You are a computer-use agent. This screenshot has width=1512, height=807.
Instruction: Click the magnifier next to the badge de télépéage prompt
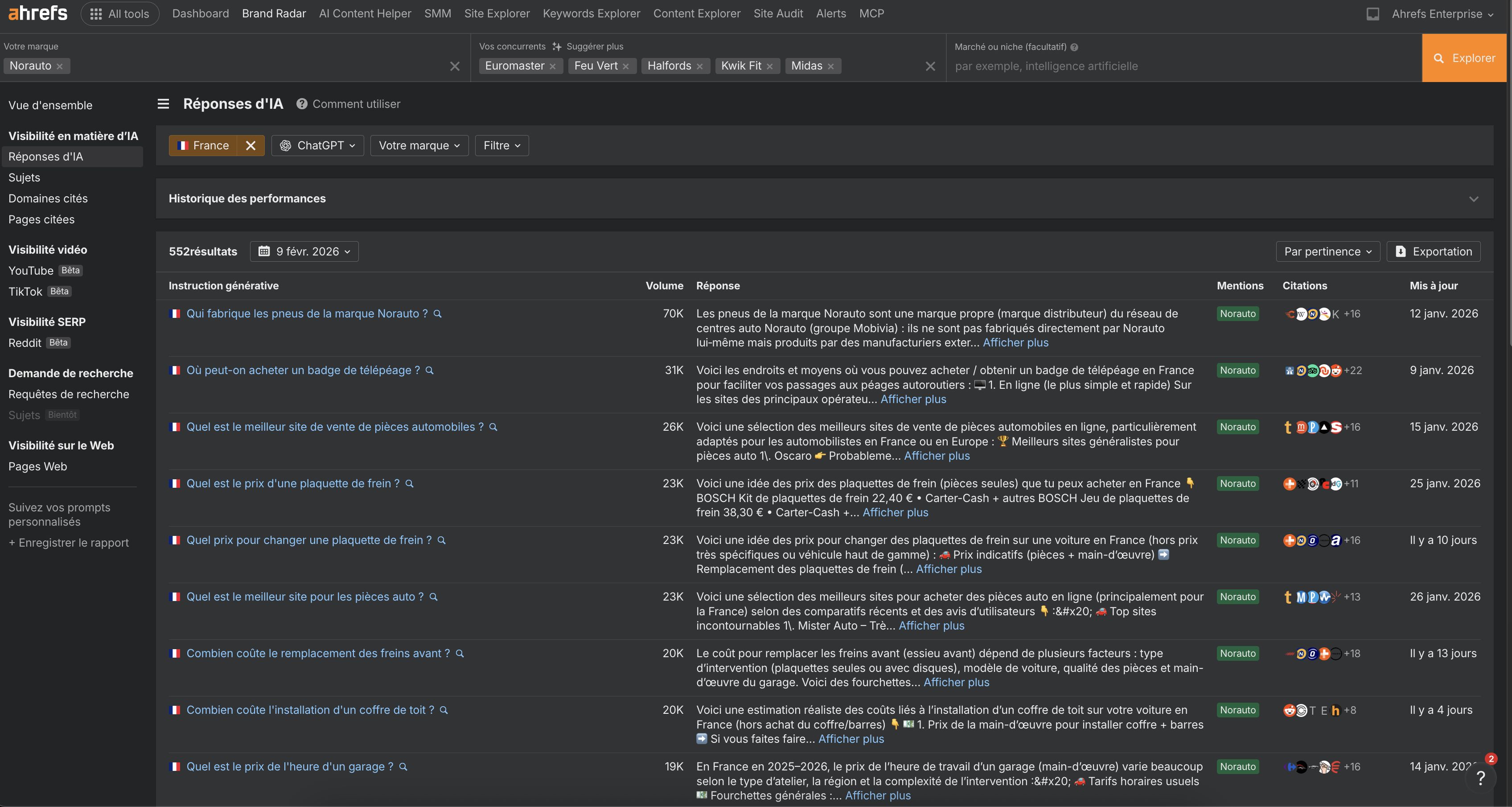(430, 371)
